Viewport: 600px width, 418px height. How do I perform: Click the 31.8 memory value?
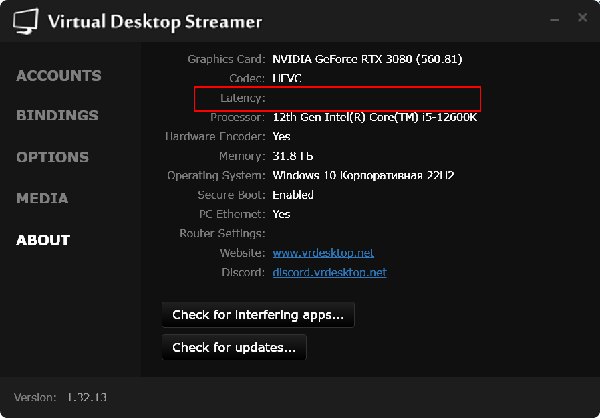293,156
